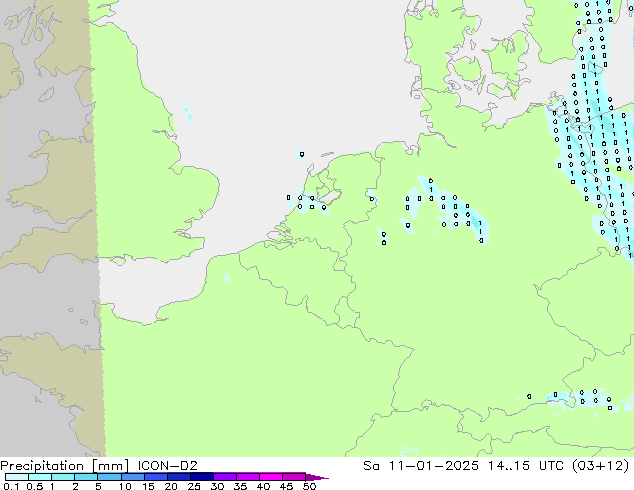
Task: Click the '0.1' legend value
Action: coord(11,486)
